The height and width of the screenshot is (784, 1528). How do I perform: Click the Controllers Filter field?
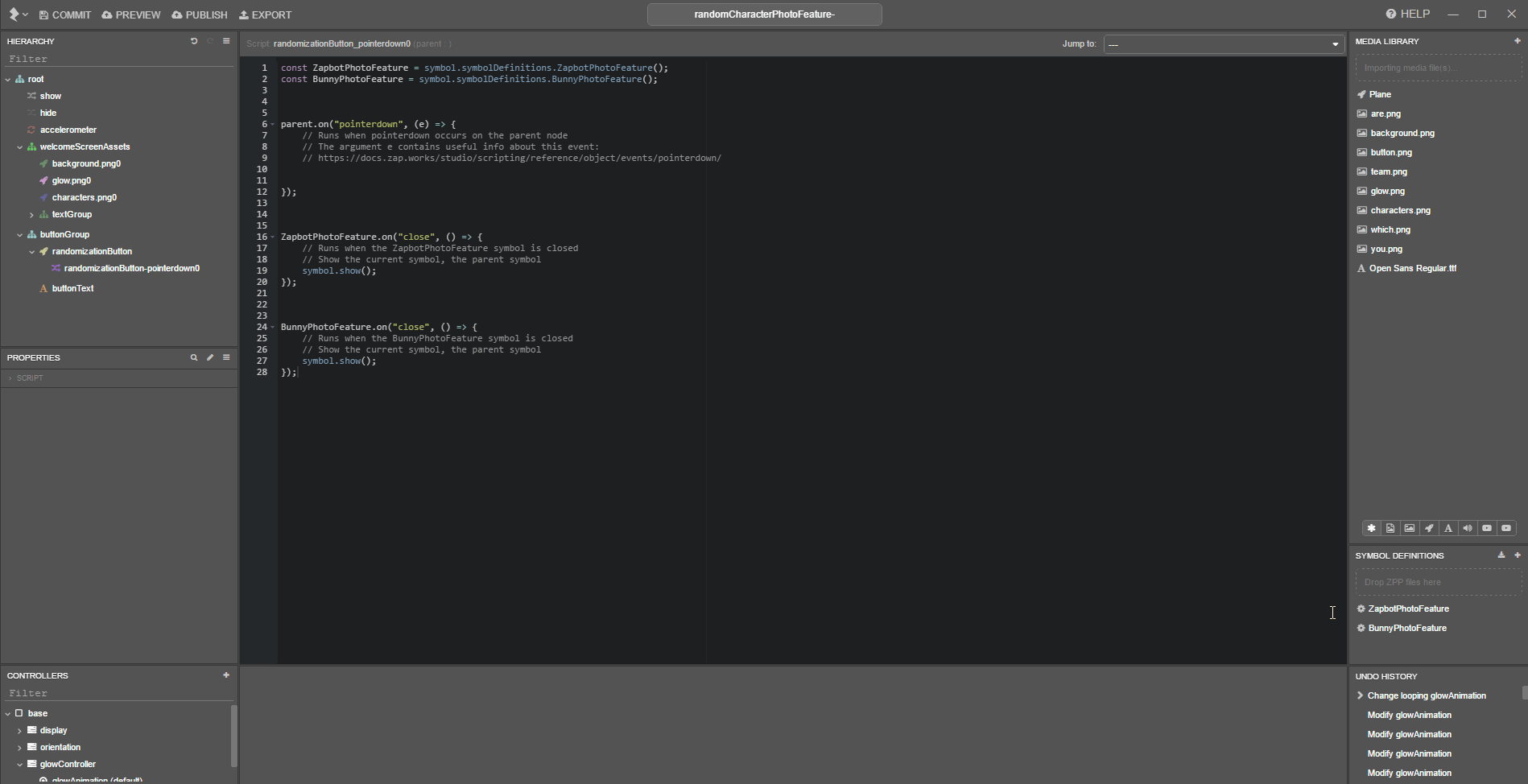pyautogui.click(x=119, y=693)
